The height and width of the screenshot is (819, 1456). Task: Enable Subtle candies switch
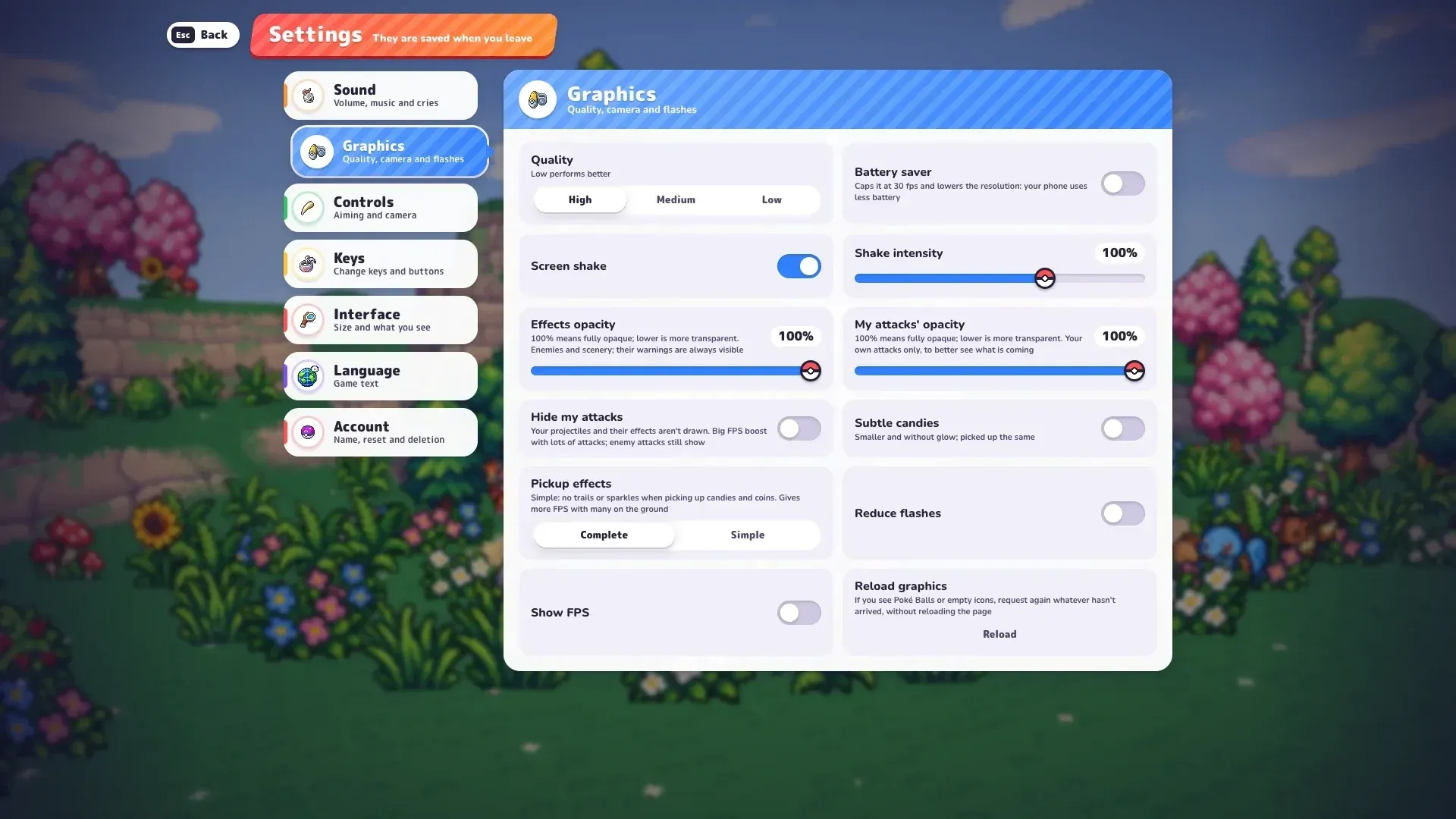point(1122,428)
